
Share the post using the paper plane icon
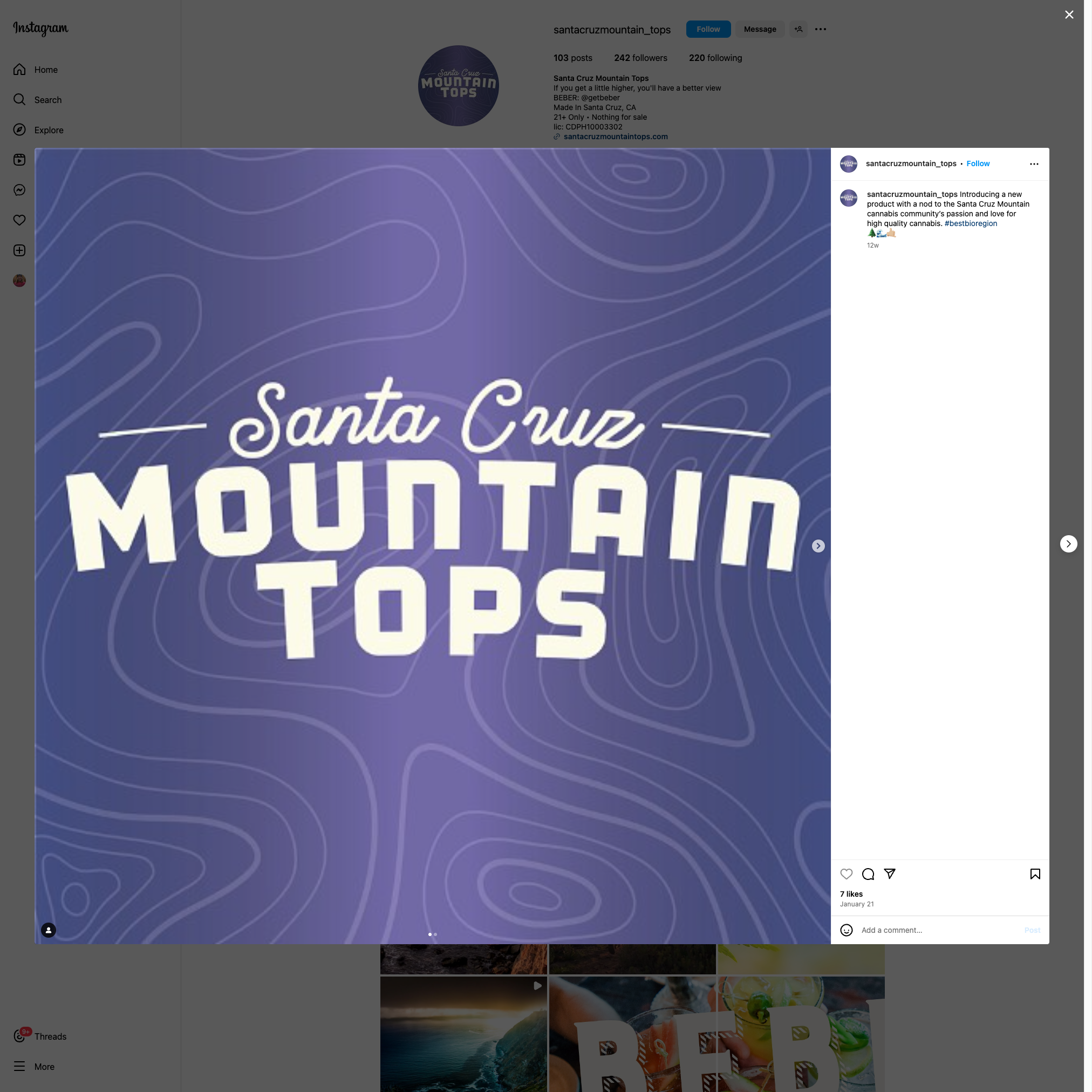point(890,874)
